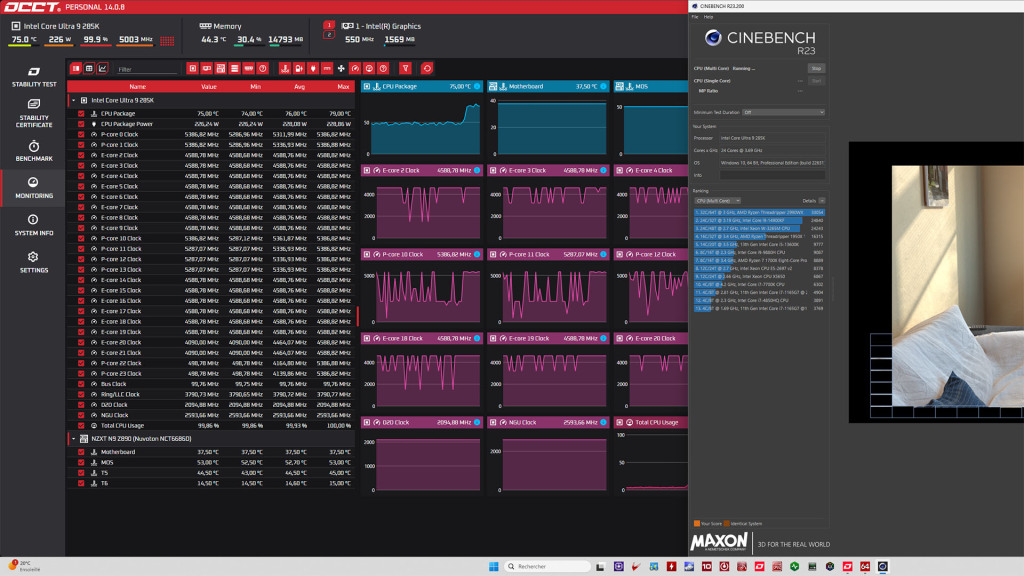Collapse NZXT N9 Z890 sensor group
Screen dimensions: 1024x576
(73, 439)
